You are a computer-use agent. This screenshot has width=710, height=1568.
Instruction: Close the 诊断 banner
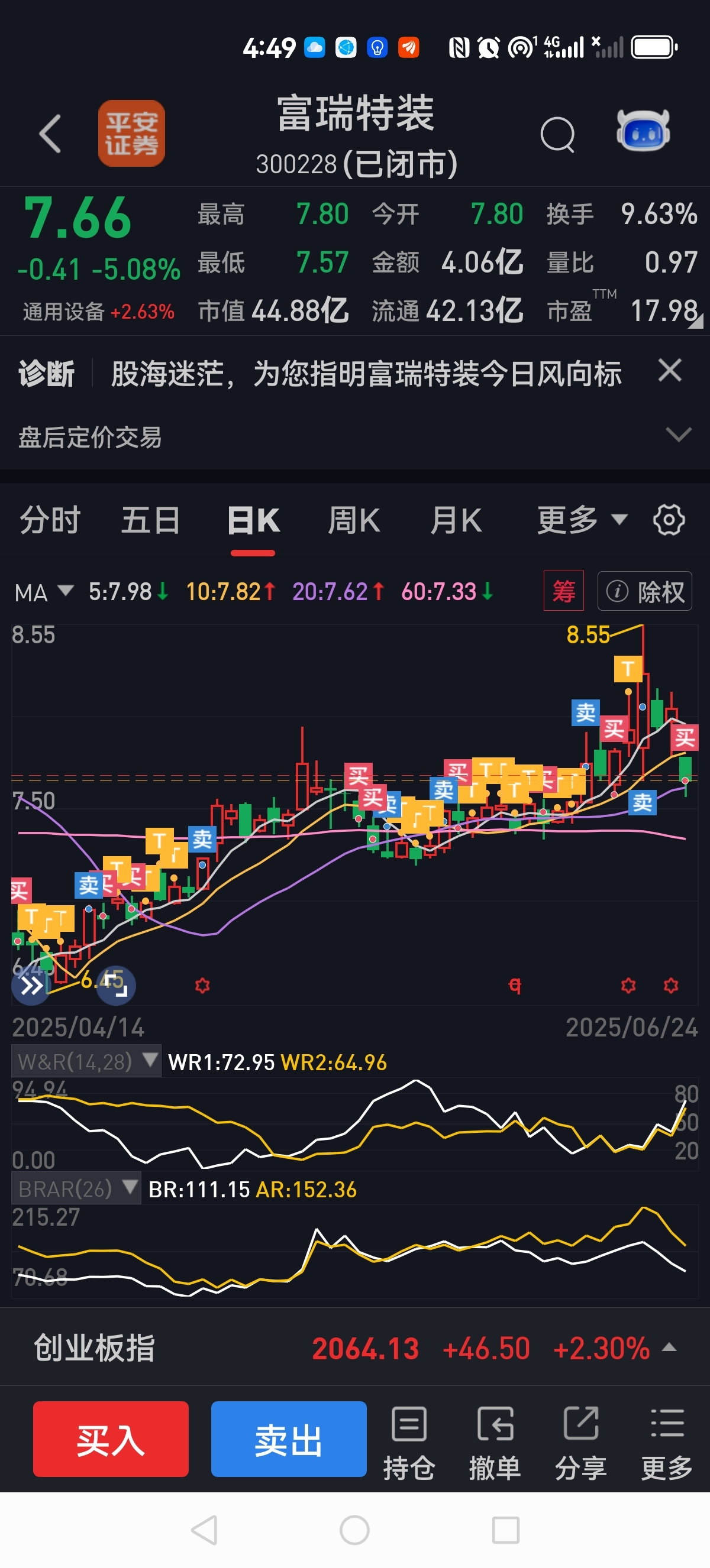(670, 370)
